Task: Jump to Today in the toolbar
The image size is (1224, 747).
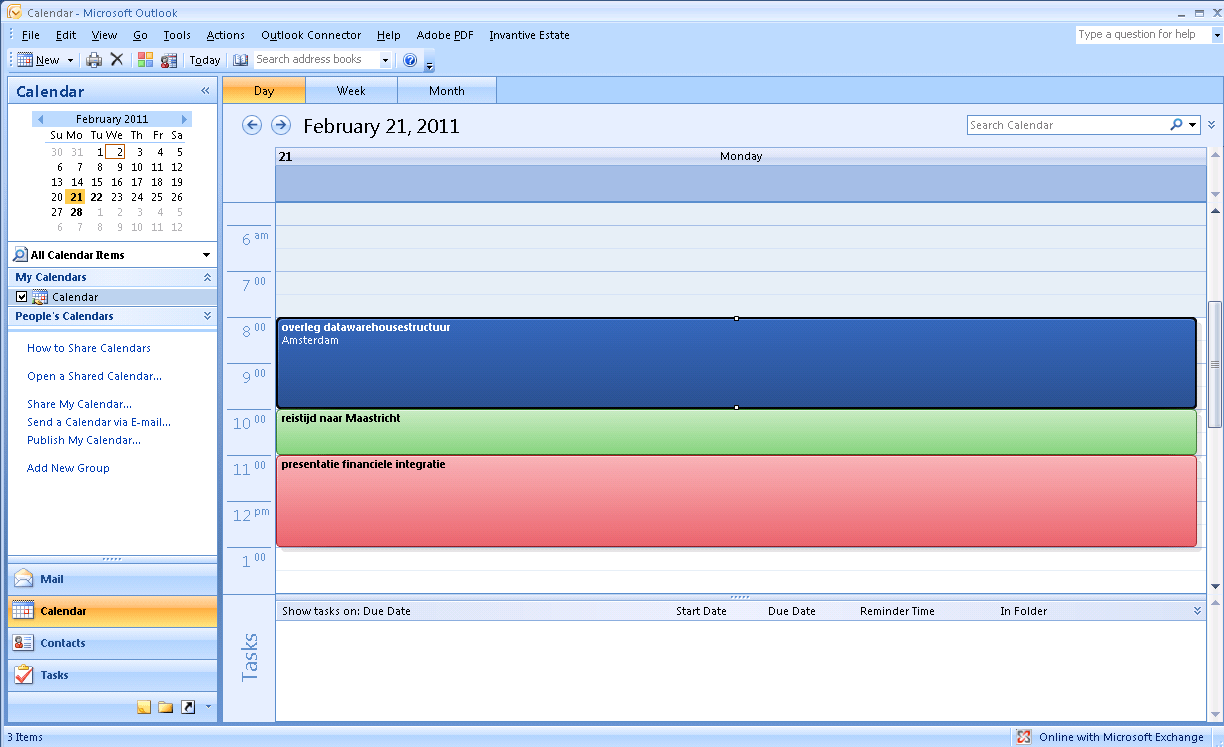Action: pyautogui.click(x=205, y=60)
